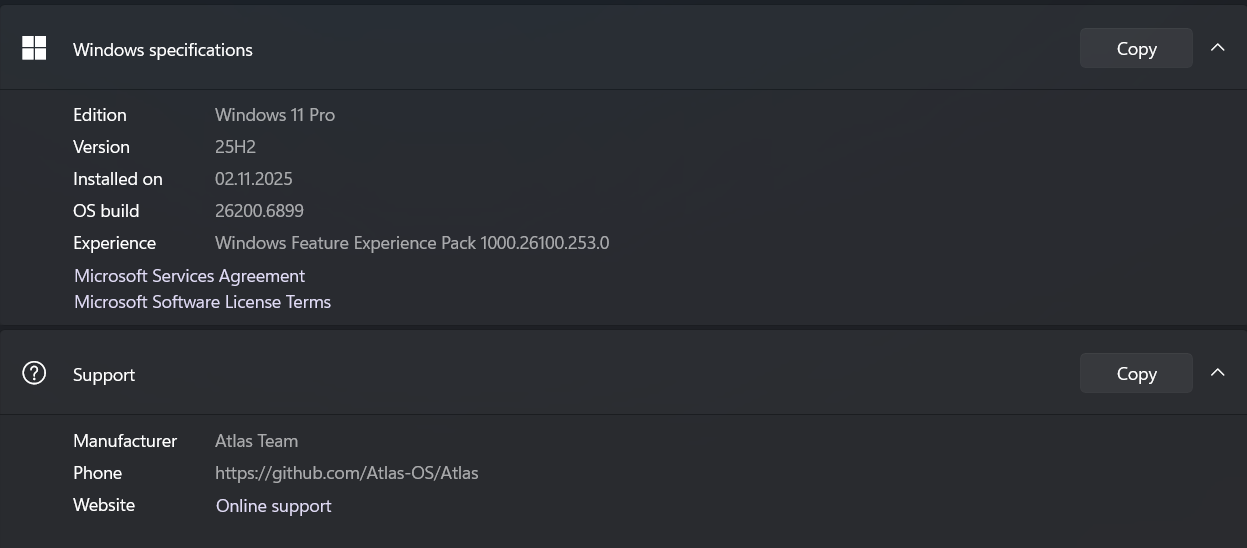Viewport: 1247px width, 548px height.
Task: Open the Microsoft Services Agreement link
Action: pyautogui.click(x=189, y=276)
